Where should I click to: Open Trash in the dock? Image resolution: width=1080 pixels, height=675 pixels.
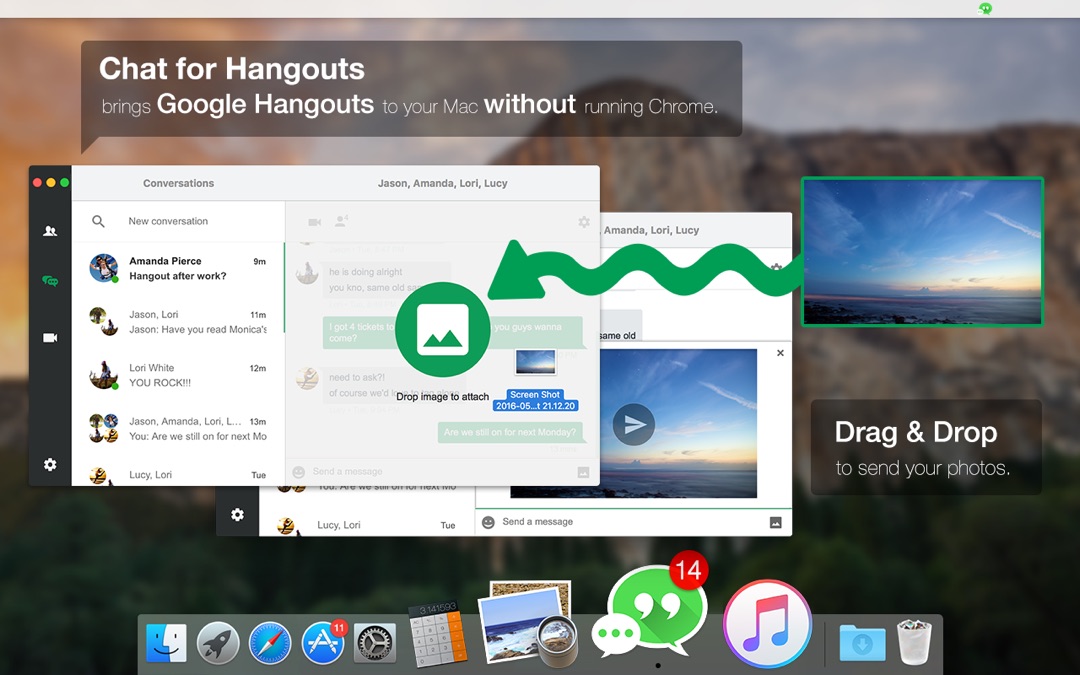pyautogui.click(x=914, y=642)
